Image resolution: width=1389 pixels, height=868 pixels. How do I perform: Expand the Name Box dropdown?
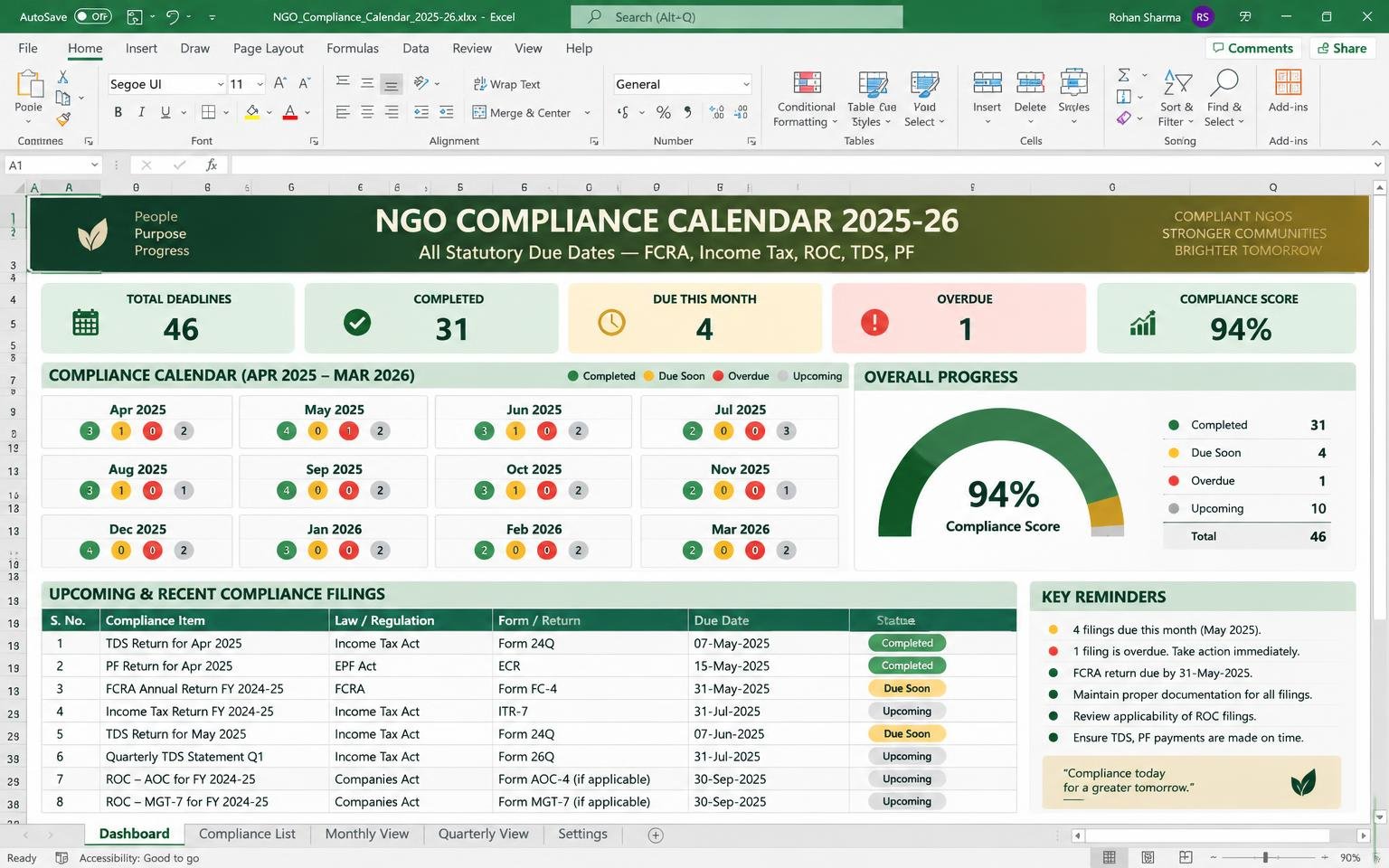(94, 165)
